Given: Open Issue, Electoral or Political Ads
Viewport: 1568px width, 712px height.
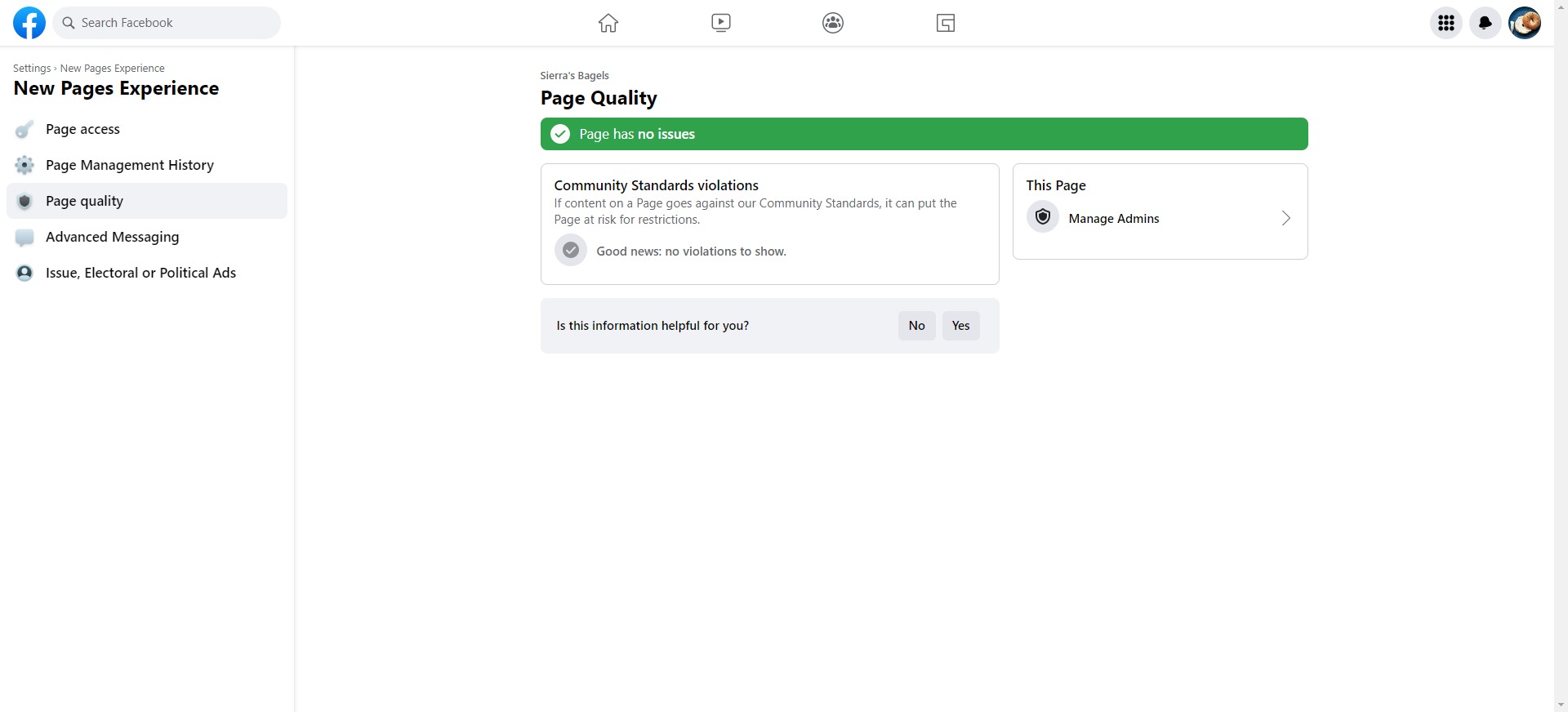Looking at the screenshot, I should (140, 273).
